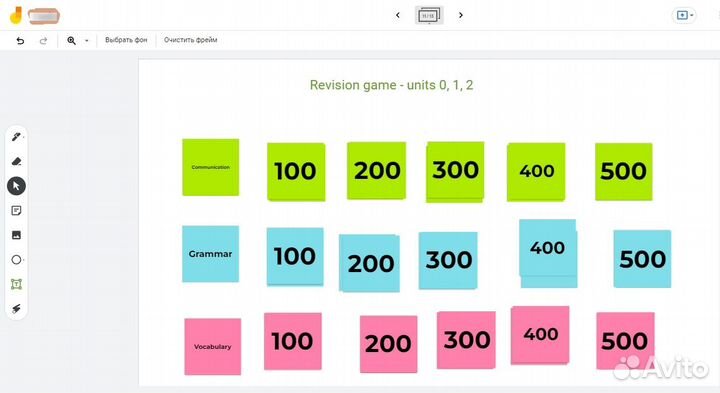Activate the Select arrow tool
720x393 pixels.
pos(16,186)
